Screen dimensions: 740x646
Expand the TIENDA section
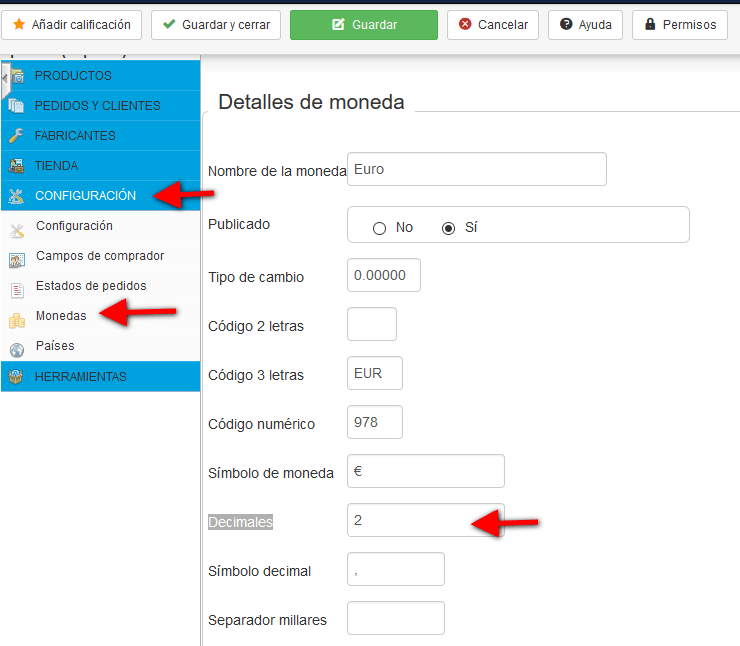[101, 166]
